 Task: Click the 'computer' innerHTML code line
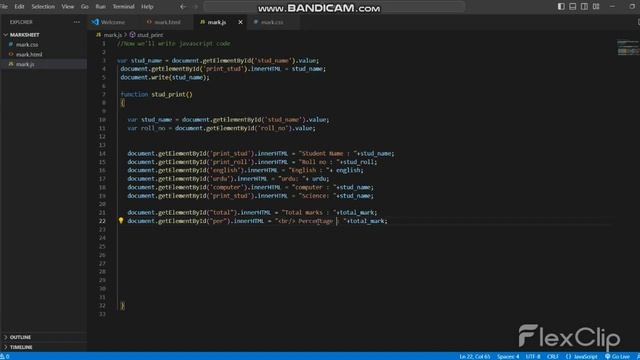251,187
